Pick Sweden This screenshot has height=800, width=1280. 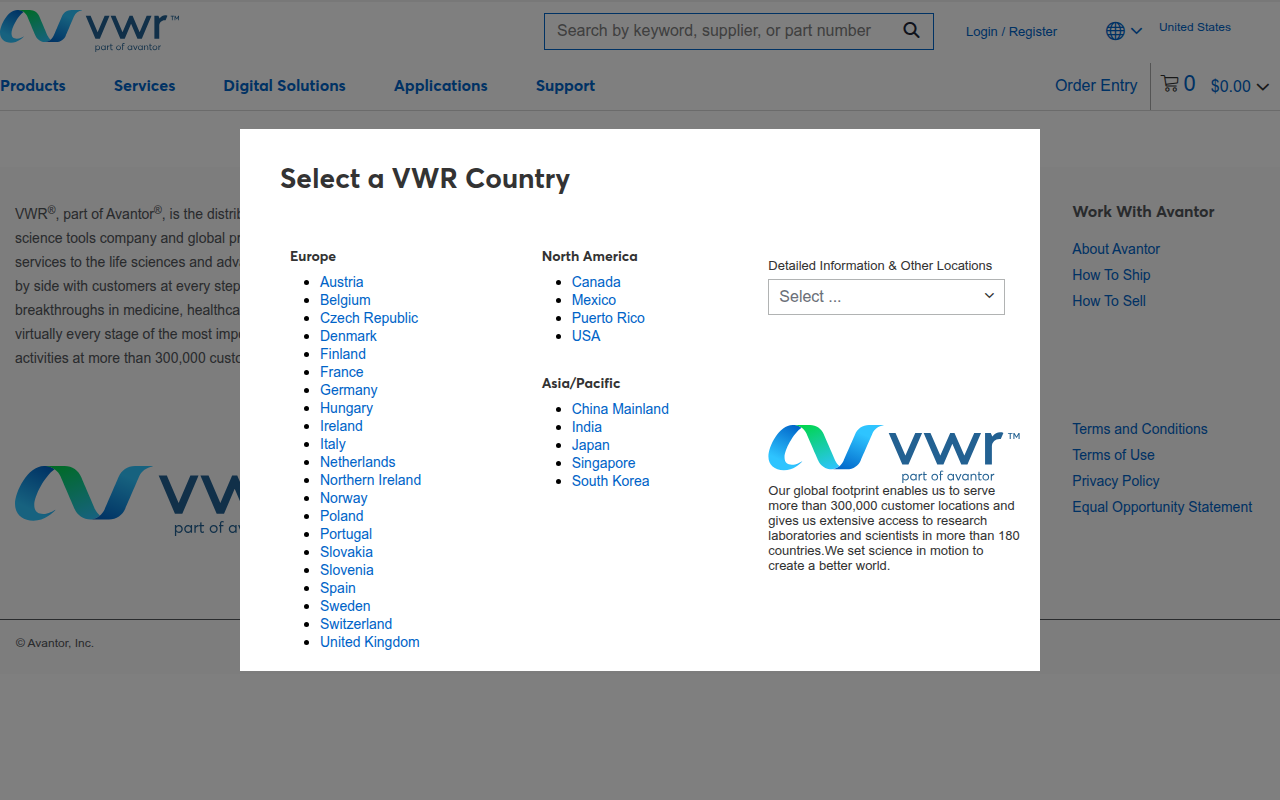[345, 606]
